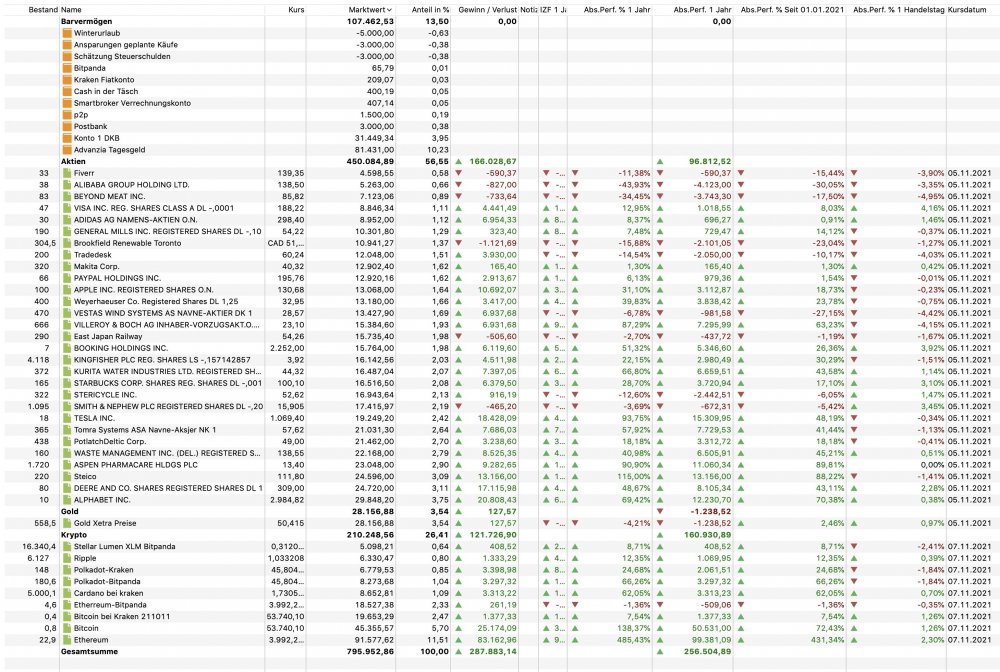
Task: Click the green security icon beside Fiverr
Action: (x=67, y=173)
